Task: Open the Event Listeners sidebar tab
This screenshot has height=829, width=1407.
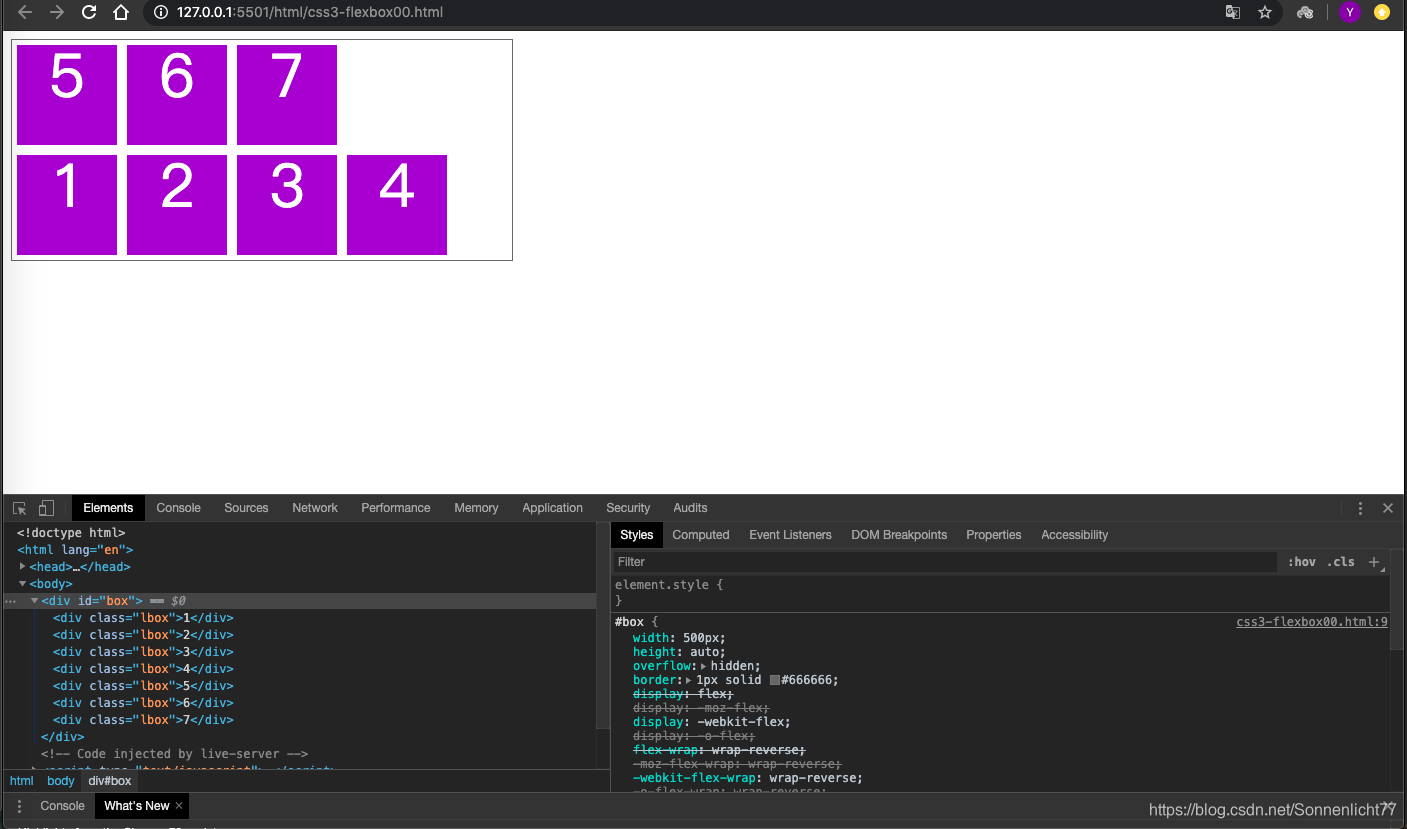Action: (x=790, y=535)
